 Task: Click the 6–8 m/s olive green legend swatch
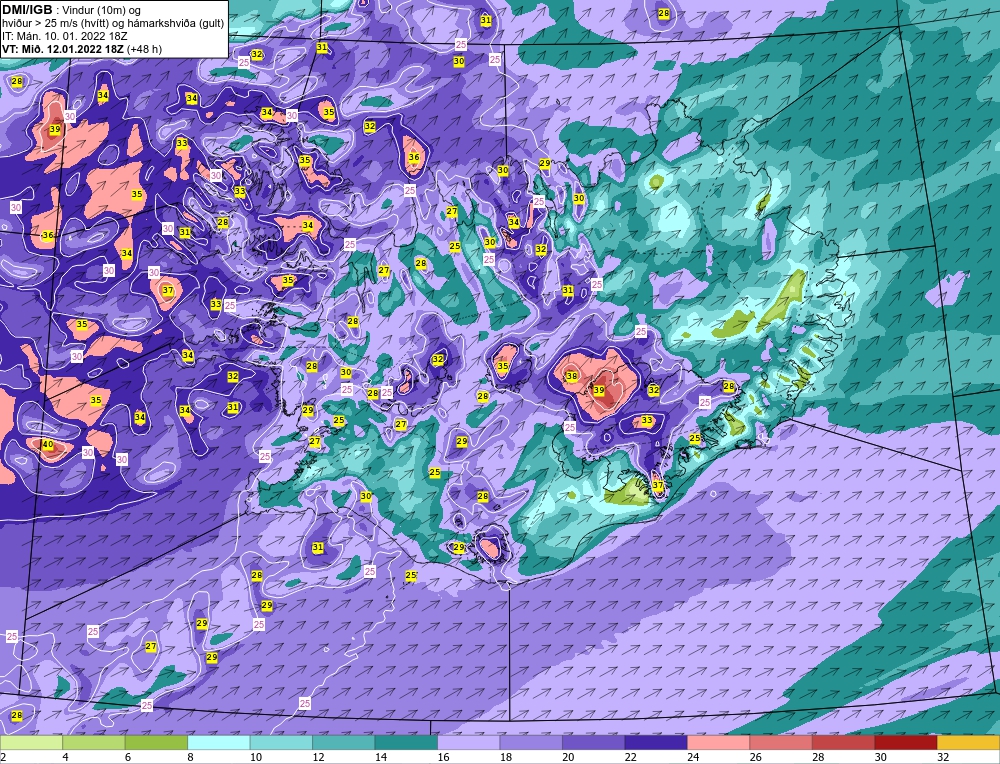coord(156,743)
